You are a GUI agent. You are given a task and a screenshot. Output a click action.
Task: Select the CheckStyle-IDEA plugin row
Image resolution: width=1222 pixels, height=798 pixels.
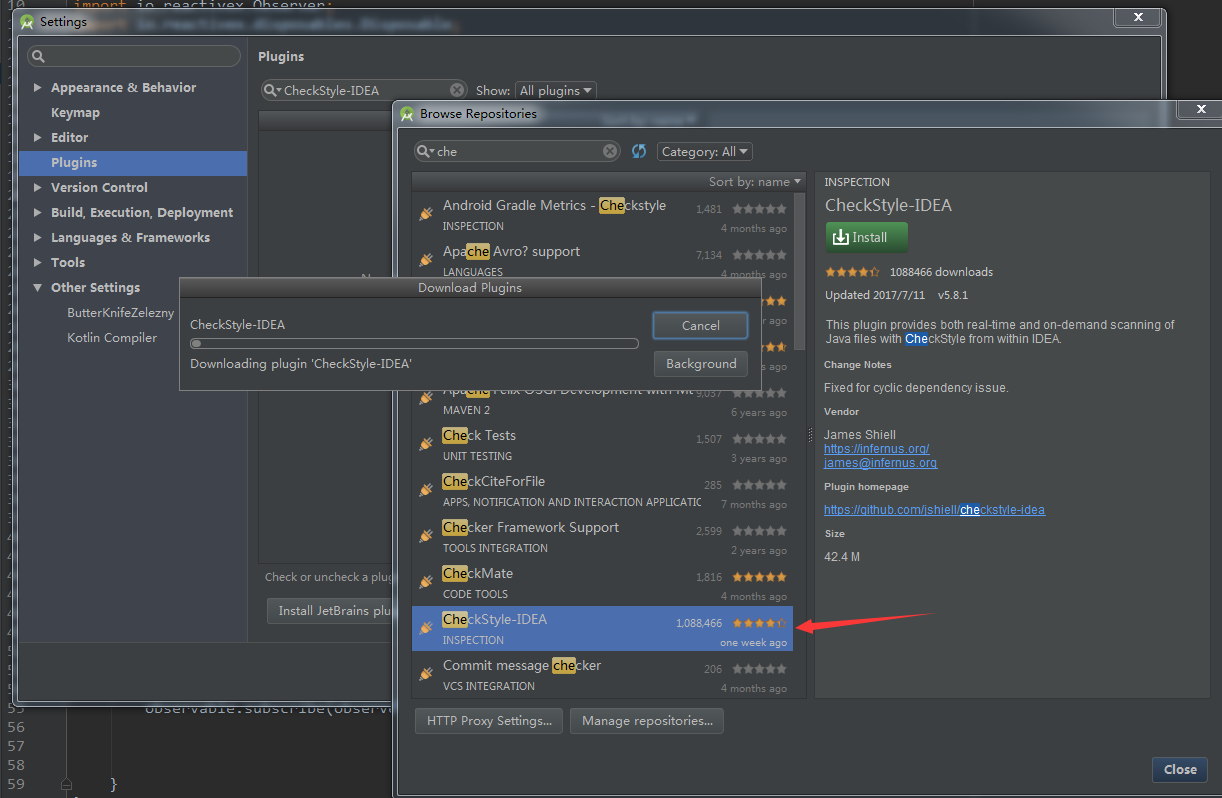click(x=602, y=628)
